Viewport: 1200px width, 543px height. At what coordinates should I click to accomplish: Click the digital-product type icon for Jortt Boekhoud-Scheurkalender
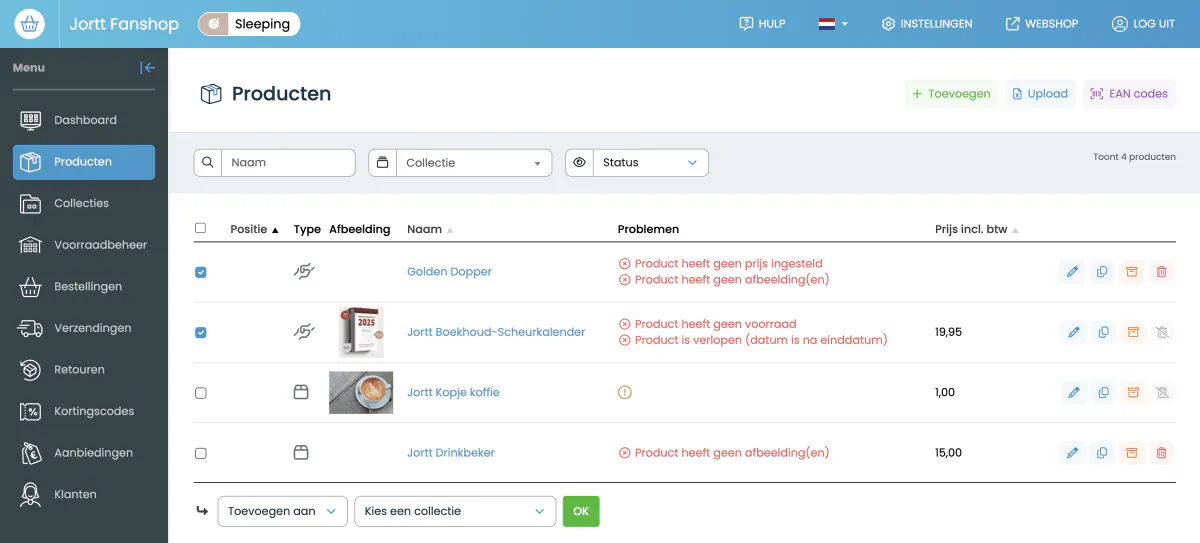(303, 332)
